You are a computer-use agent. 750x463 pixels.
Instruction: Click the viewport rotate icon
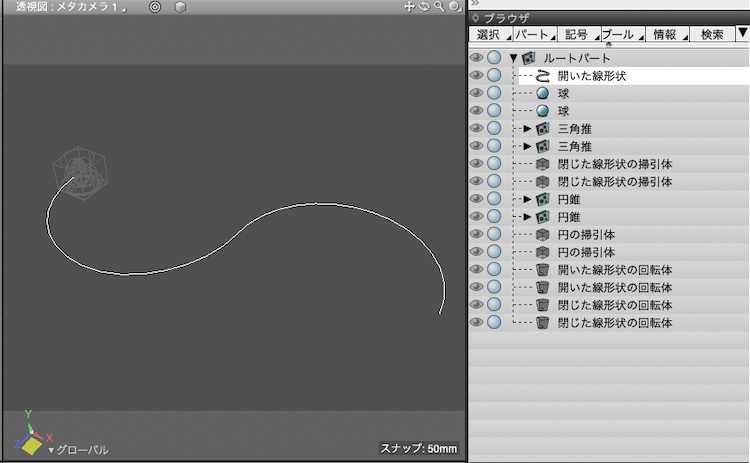tap(424, 7)
